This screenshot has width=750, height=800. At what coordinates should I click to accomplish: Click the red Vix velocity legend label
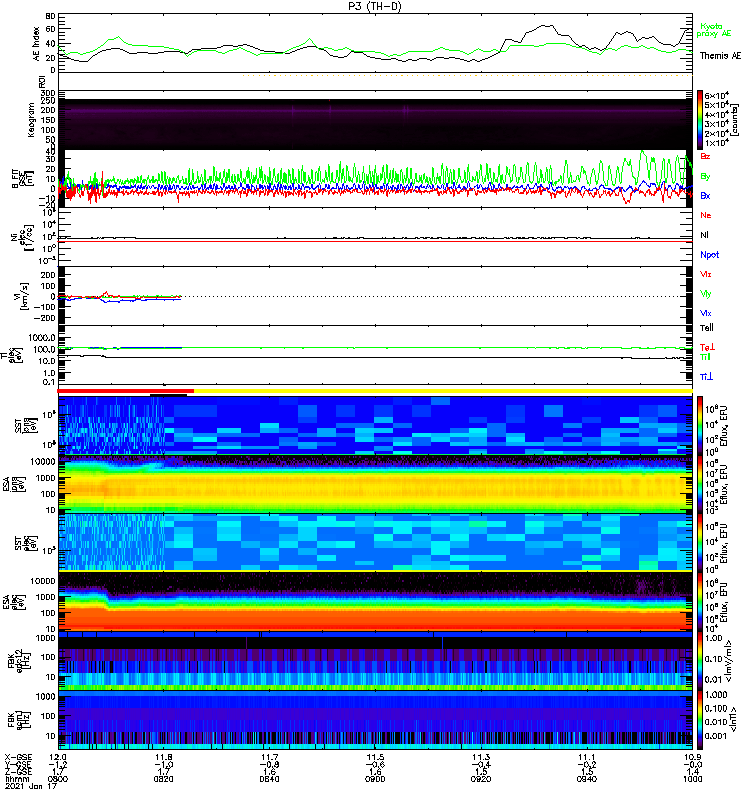[x=706, y=274]
